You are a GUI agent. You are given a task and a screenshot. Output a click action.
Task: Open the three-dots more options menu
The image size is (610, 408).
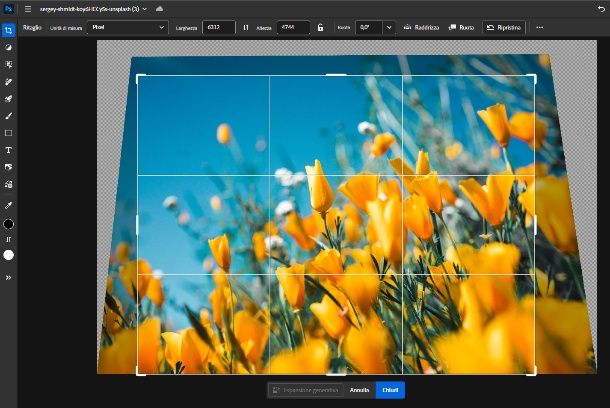(x=540, y=28)
